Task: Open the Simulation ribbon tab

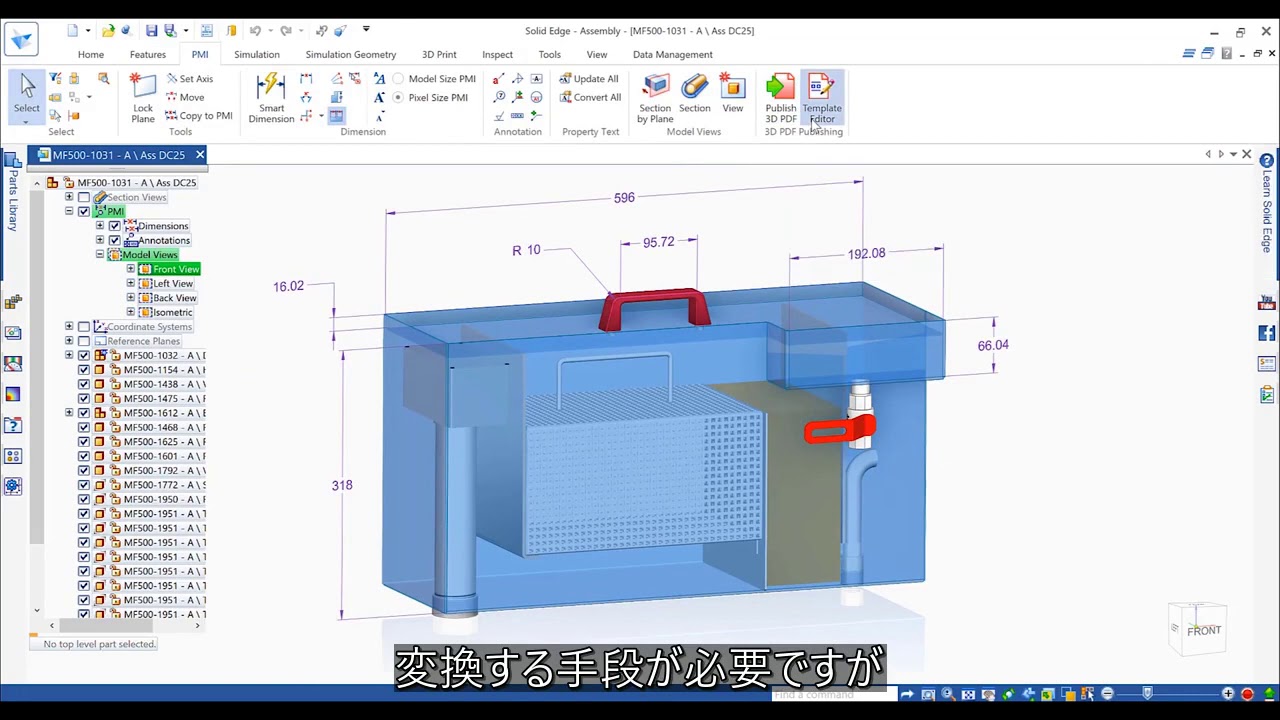Action: [257, 54]
